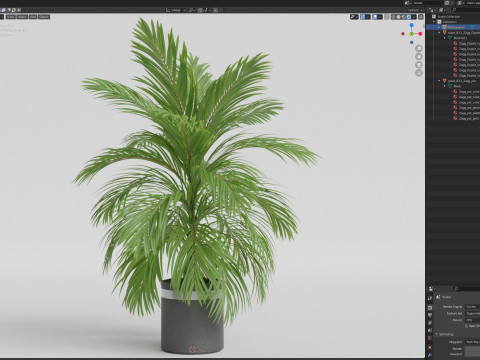The image size is (480, 360).
Task: Open the World properties tab
Action: coord(430,338)
